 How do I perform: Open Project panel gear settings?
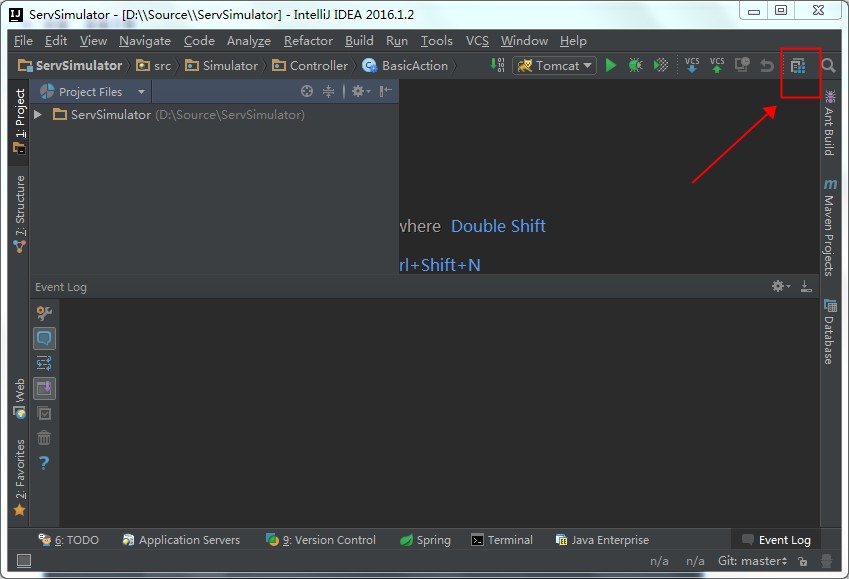point(361,92)
